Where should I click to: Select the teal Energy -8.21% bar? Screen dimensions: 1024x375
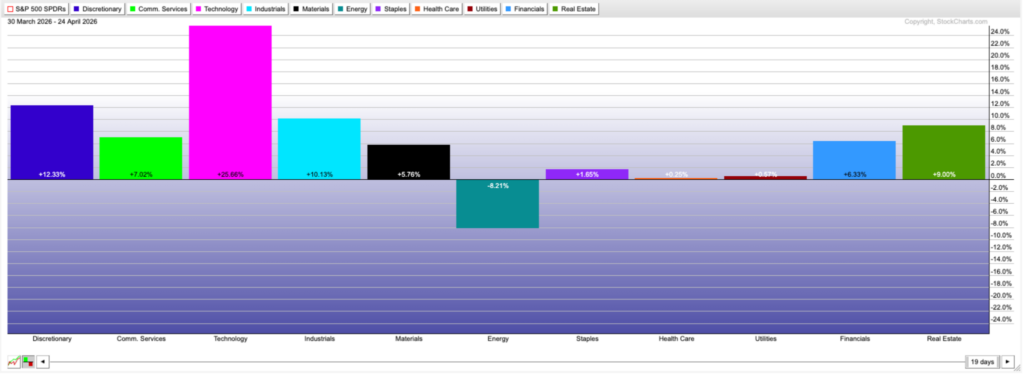pos(498,204)
